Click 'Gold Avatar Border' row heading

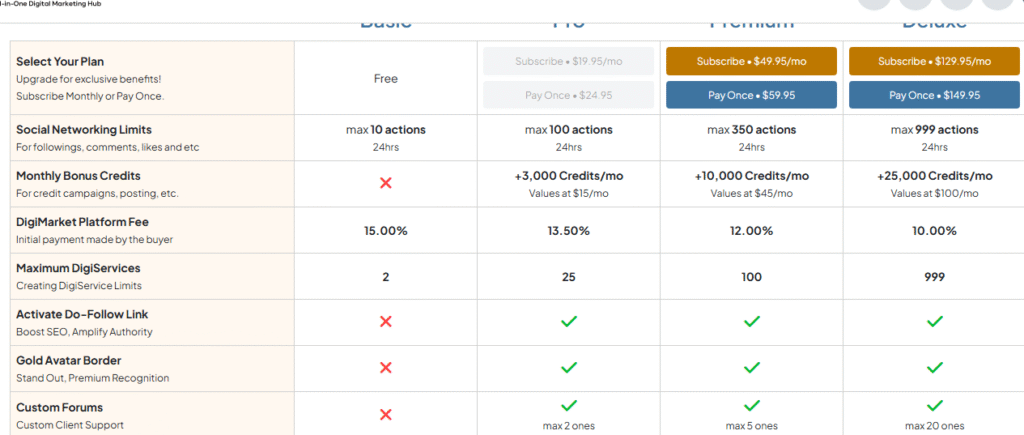(x=69, y=361)
